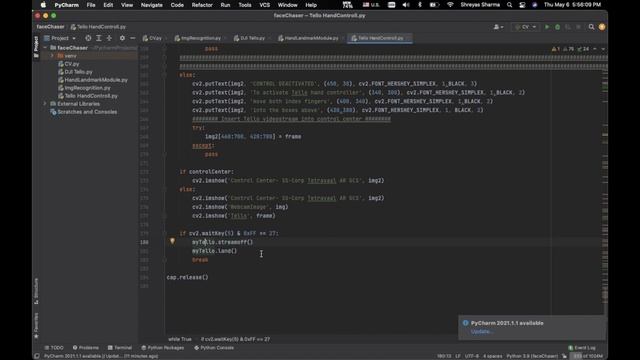Open Python Console tool window
Image resolution: width=640 pixels, height=360 pixels.
(214, 348)
